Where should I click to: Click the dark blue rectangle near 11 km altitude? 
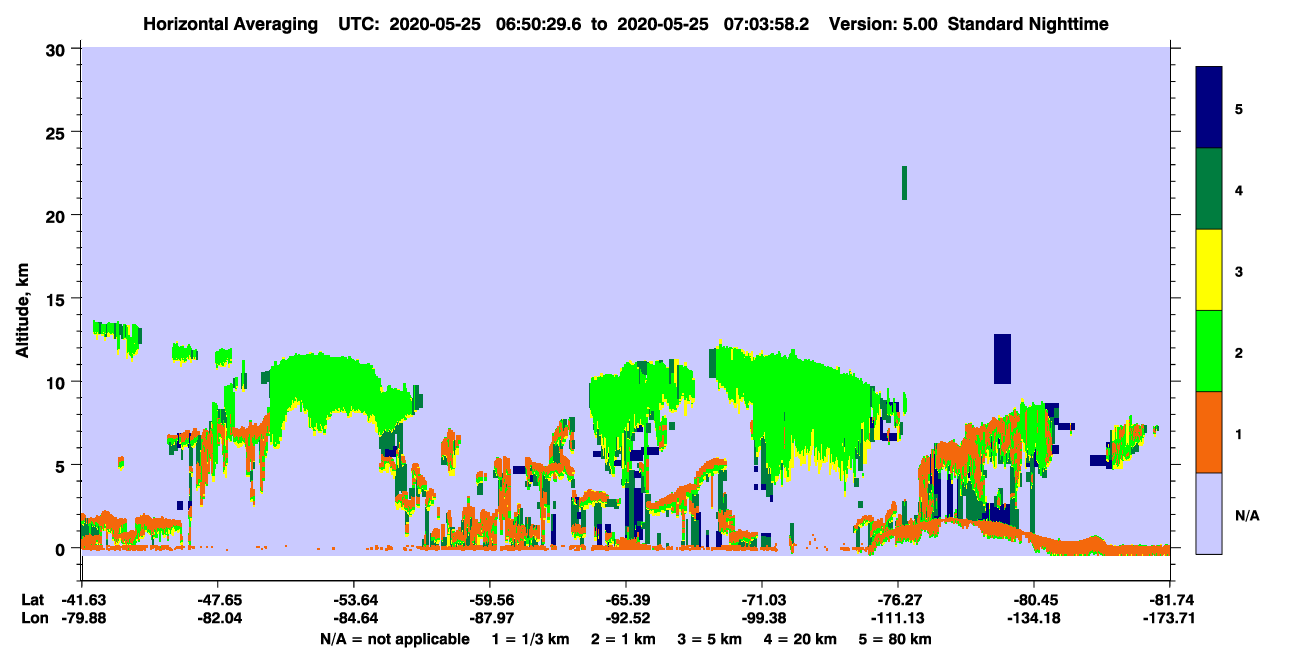(1002, 358)
